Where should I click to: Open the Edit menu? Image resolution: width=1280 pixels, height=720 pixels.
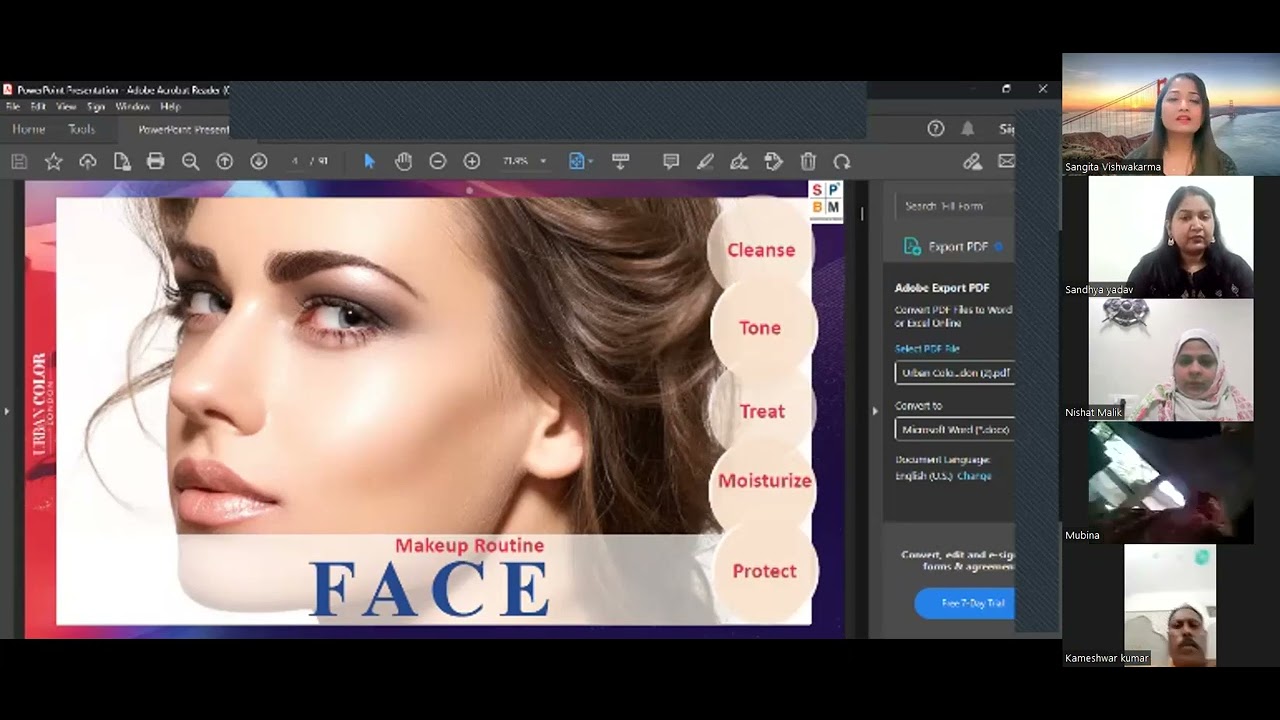pos(38,106)
